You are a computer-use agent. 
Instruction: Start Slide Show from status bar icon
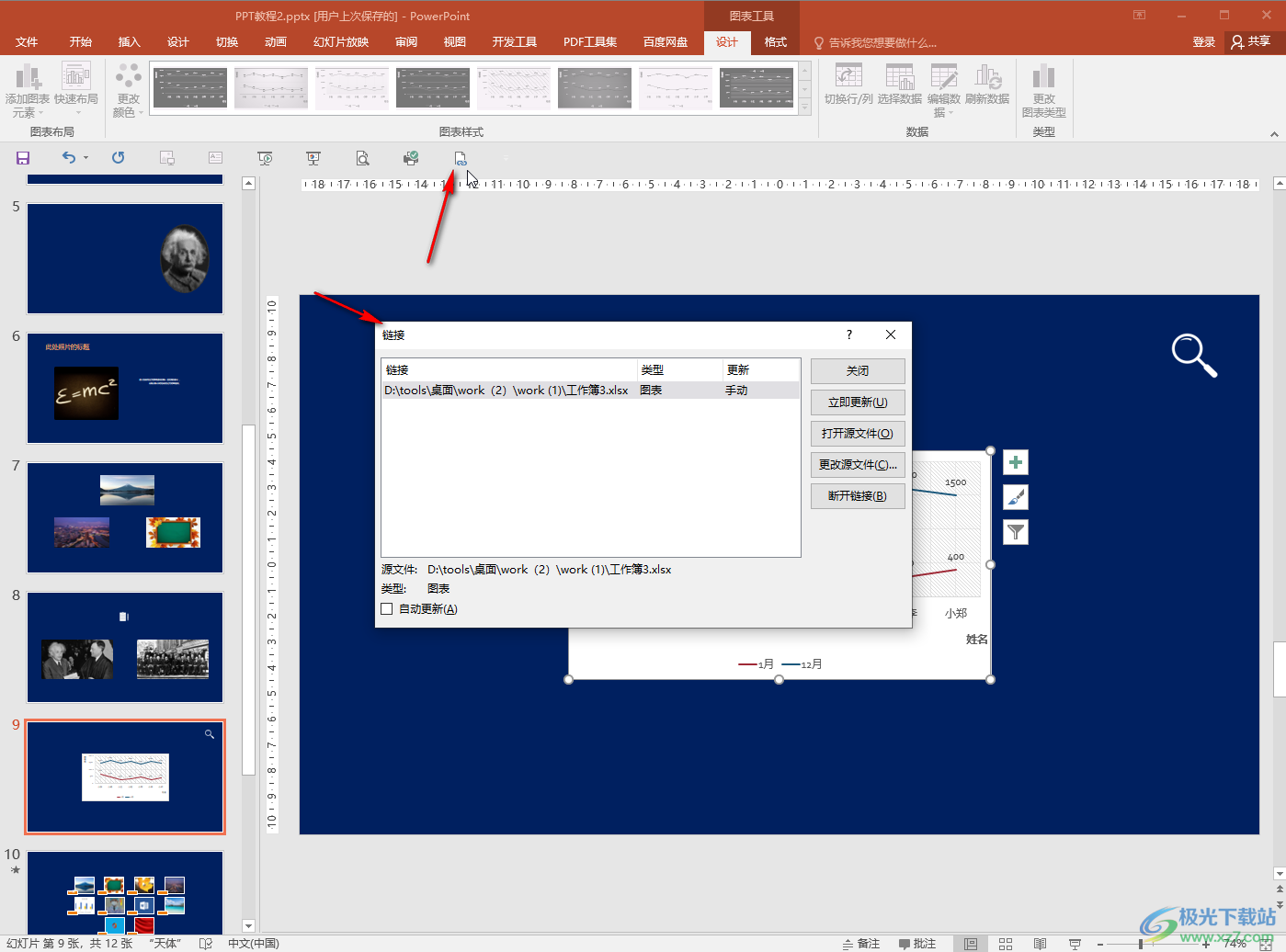point(1075,944)
